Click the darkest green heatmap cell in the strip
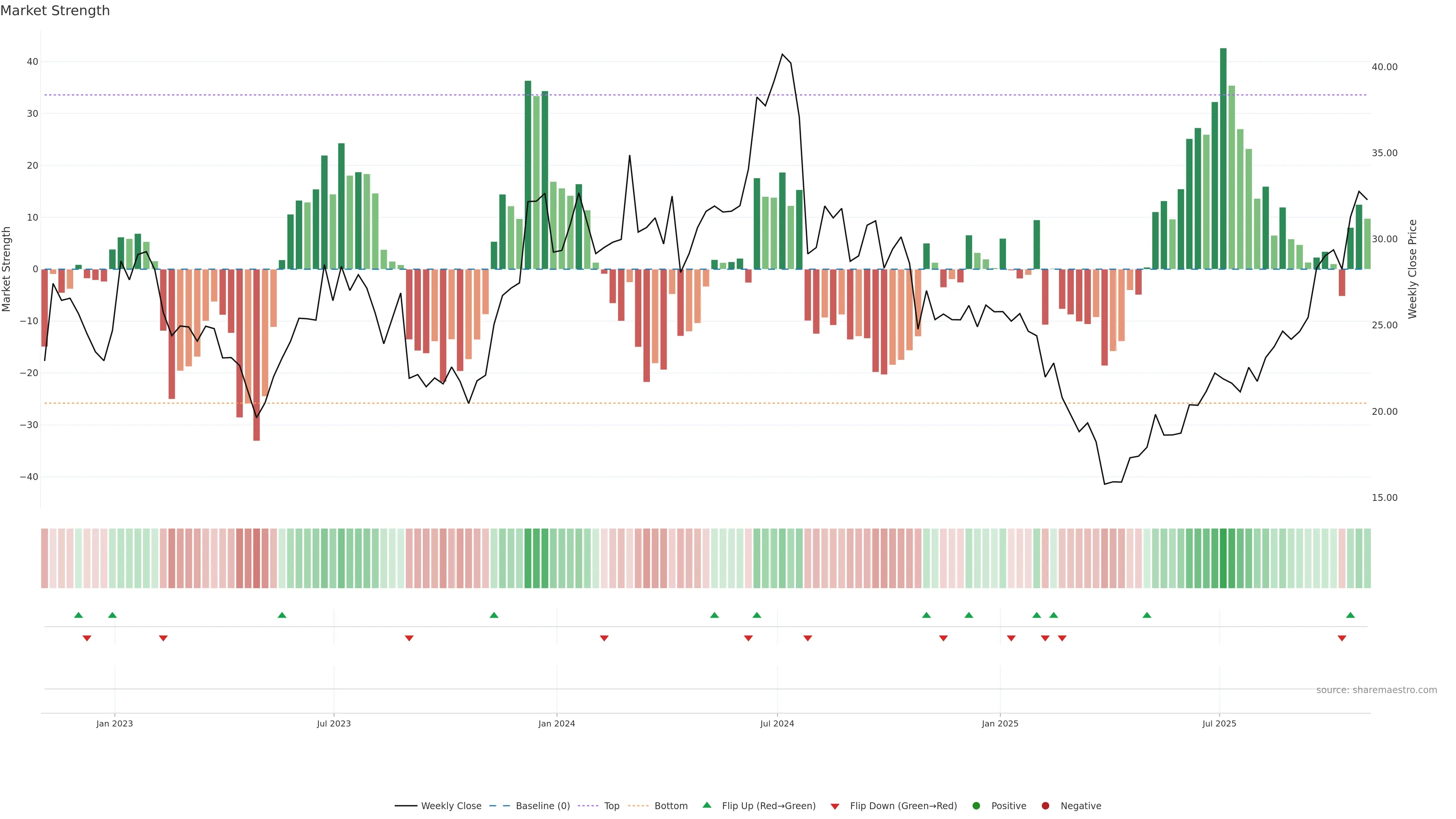 [1223, 558]
